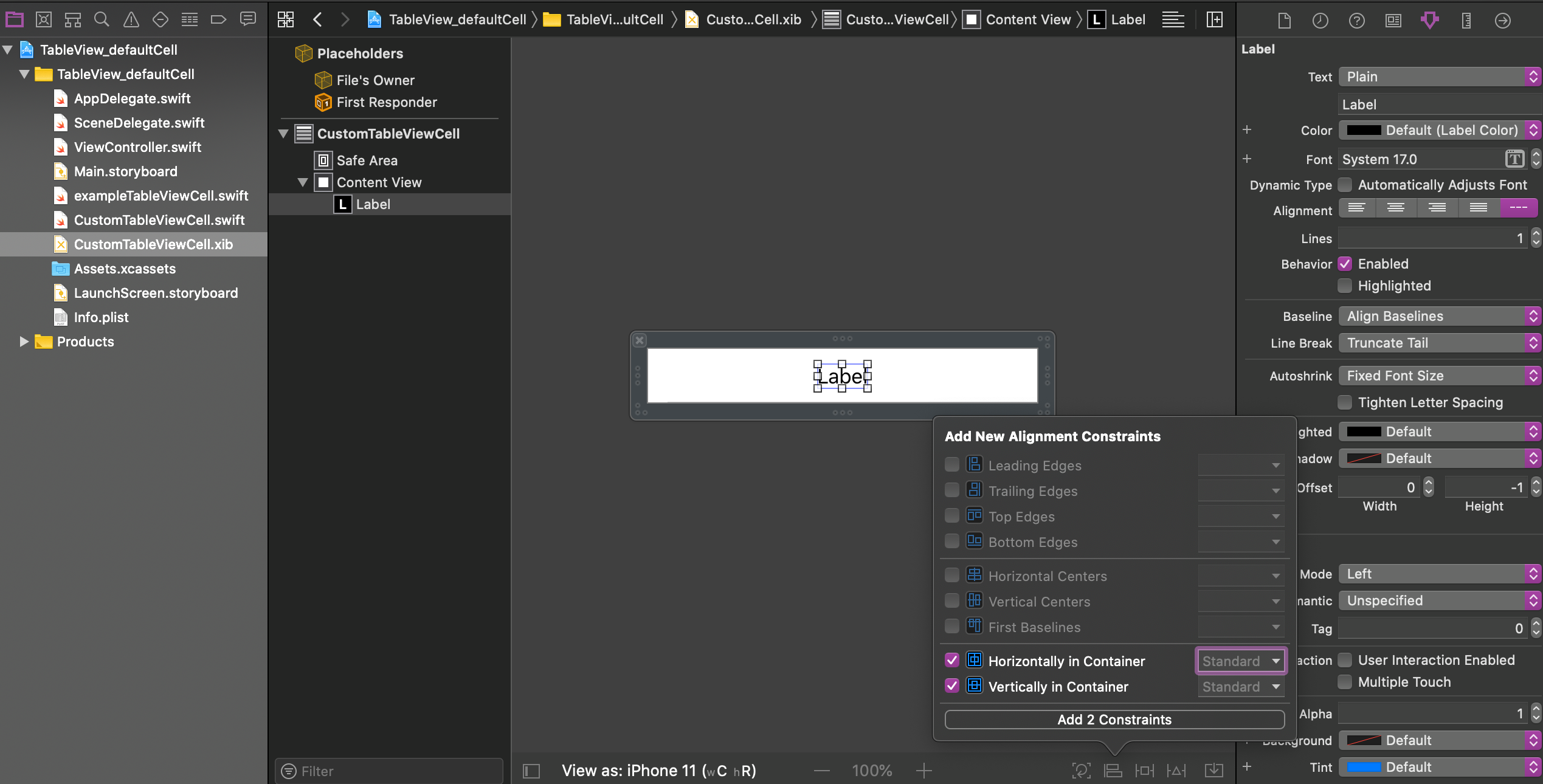Click the Add 2 Constraints button
This screenshot has width=1543, height=784.
[x=1114, y=719]
